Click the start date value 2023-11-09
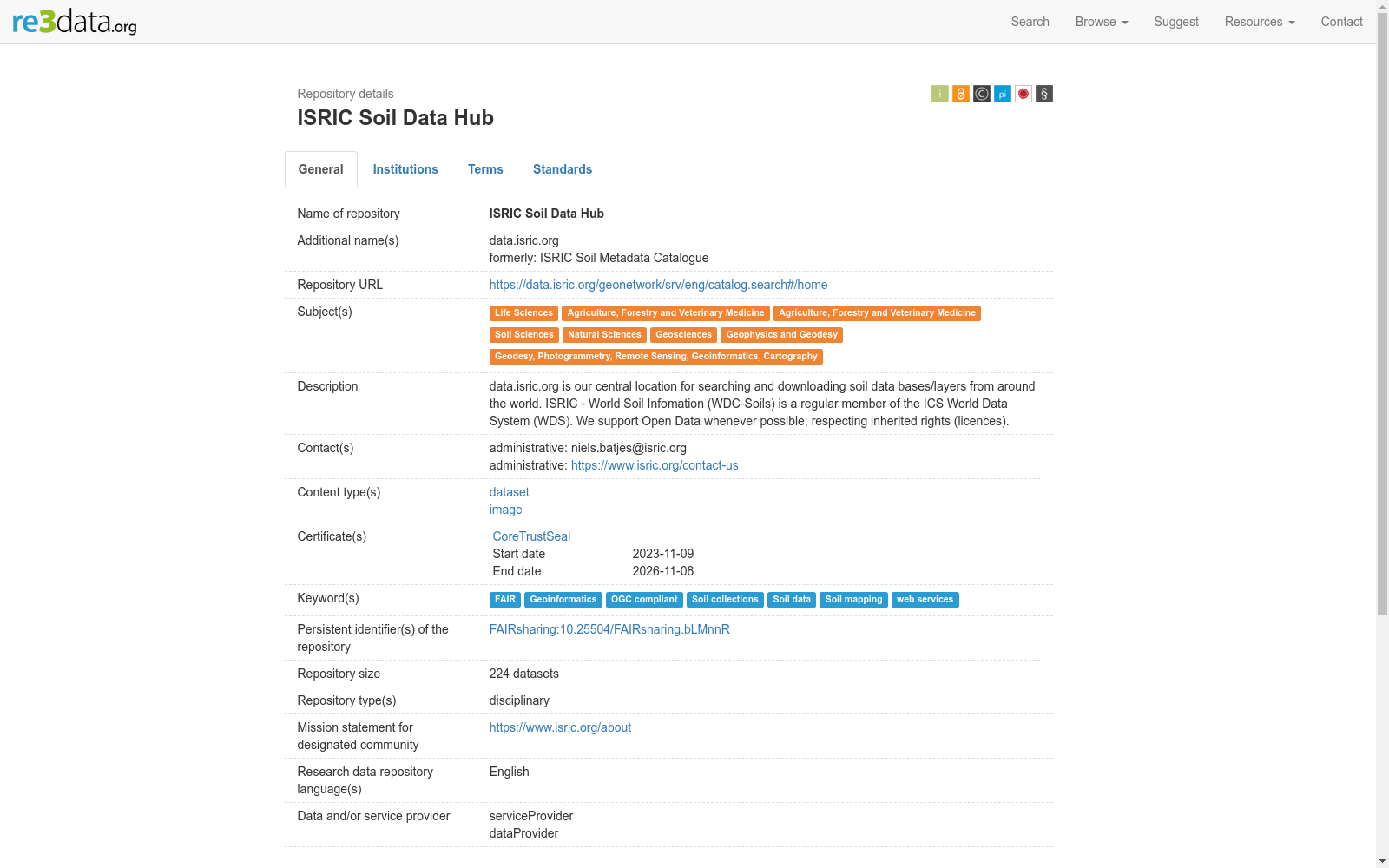 click(x=663, y=554)
